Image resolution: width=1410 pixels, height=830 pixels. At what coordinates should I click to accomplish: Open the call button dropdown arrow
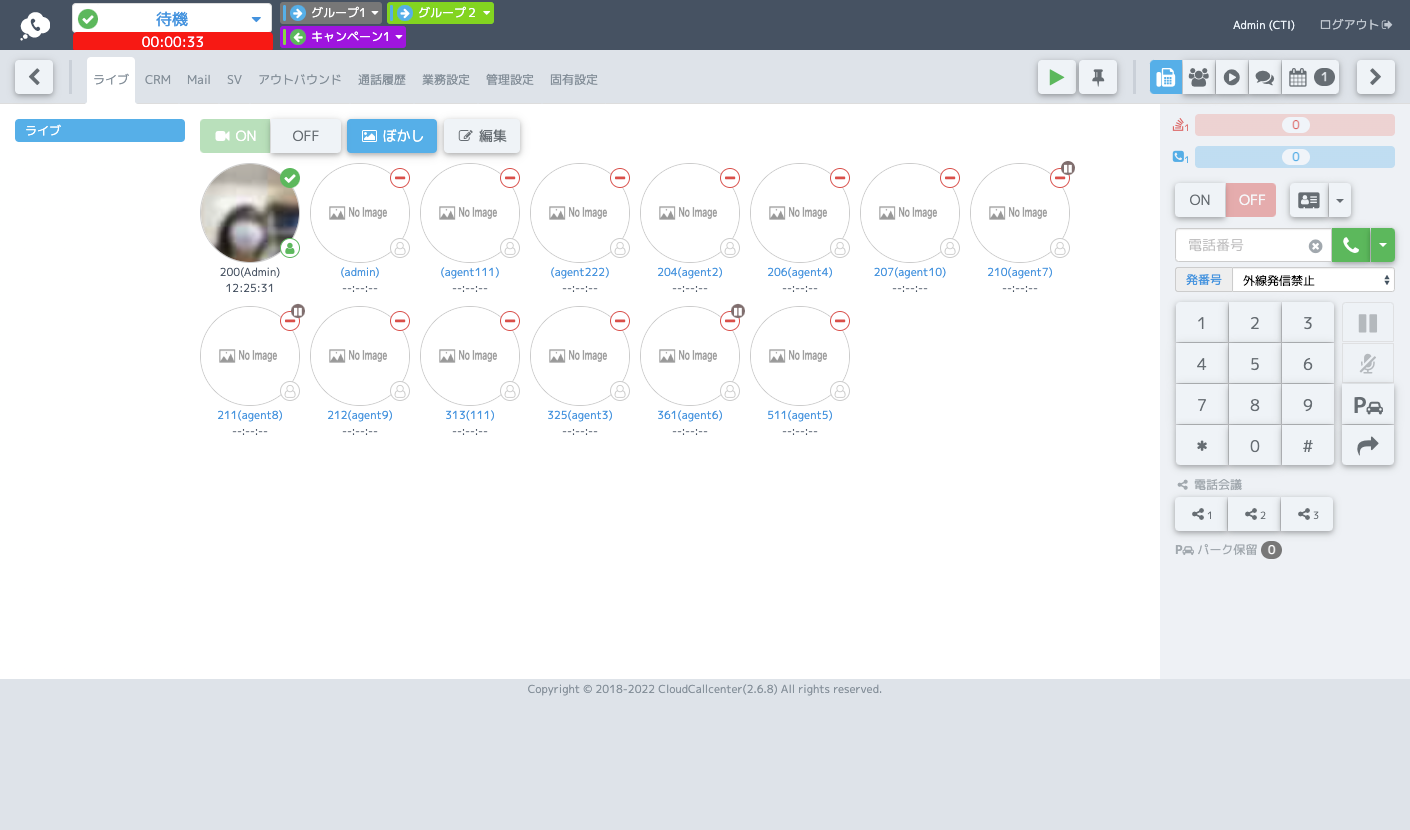(x=1383, y=245)
